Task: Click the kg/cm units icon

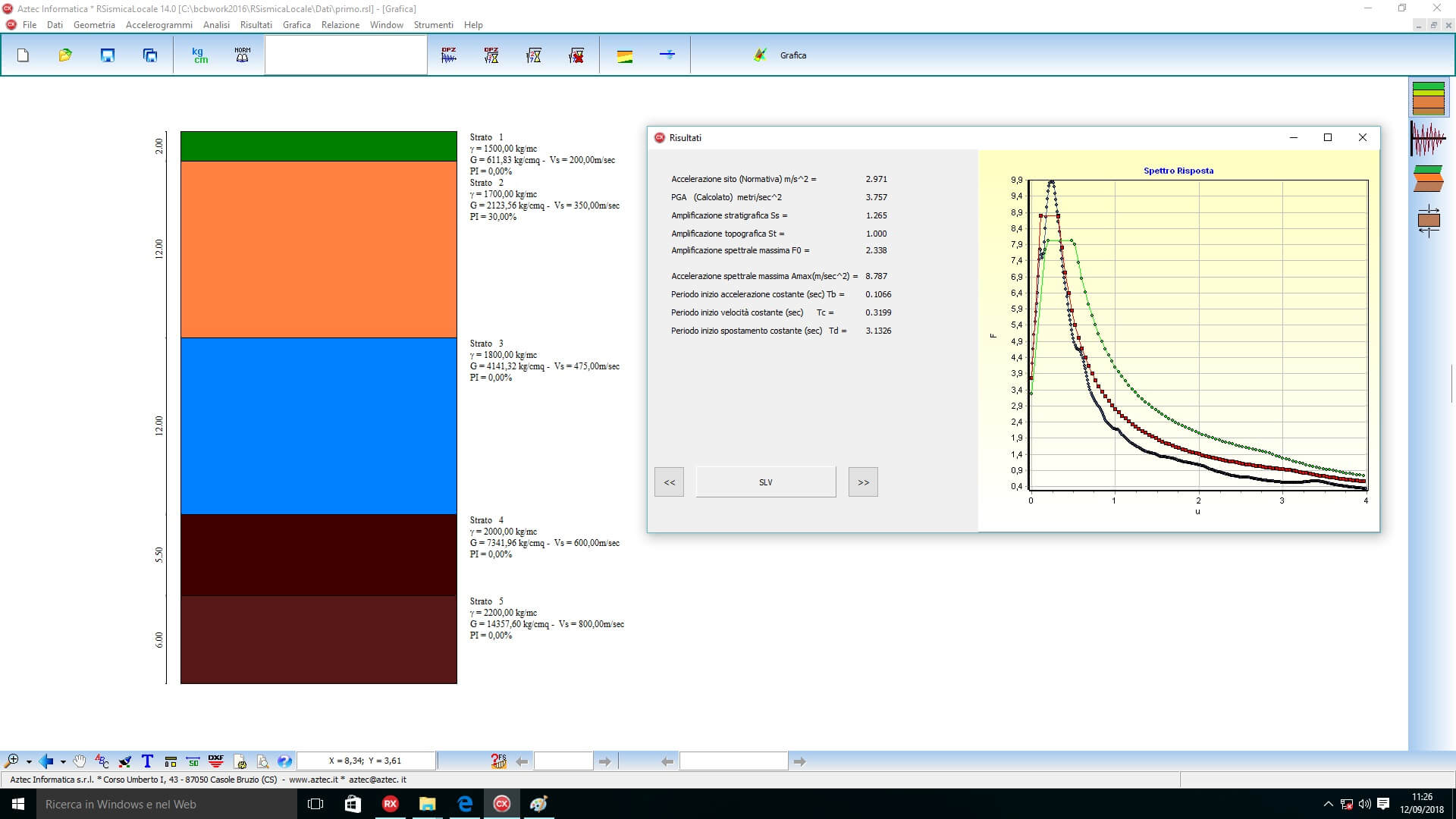Action: (x=199, y=55)
